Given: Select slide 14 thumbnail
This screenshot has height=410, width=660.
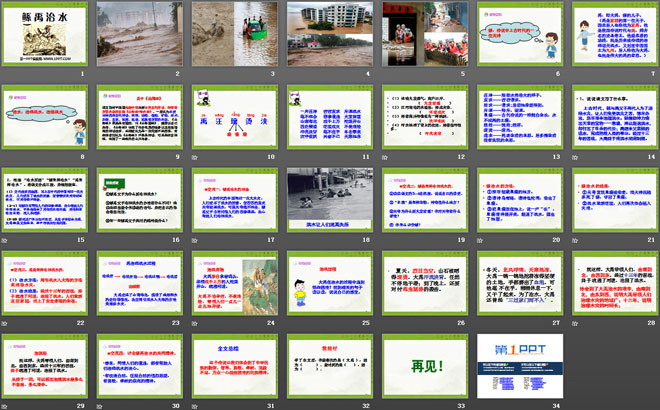Looking at the screenshot, I should pos(615,117).
